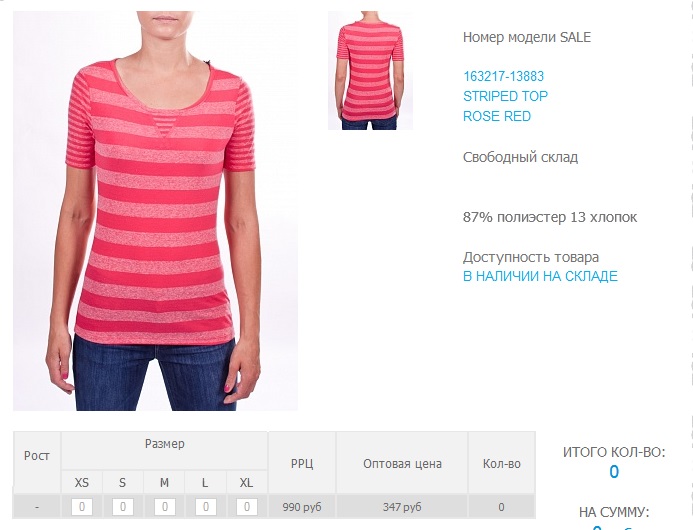
Task: Focus the L size quantity field
Action: pos(206,507)
